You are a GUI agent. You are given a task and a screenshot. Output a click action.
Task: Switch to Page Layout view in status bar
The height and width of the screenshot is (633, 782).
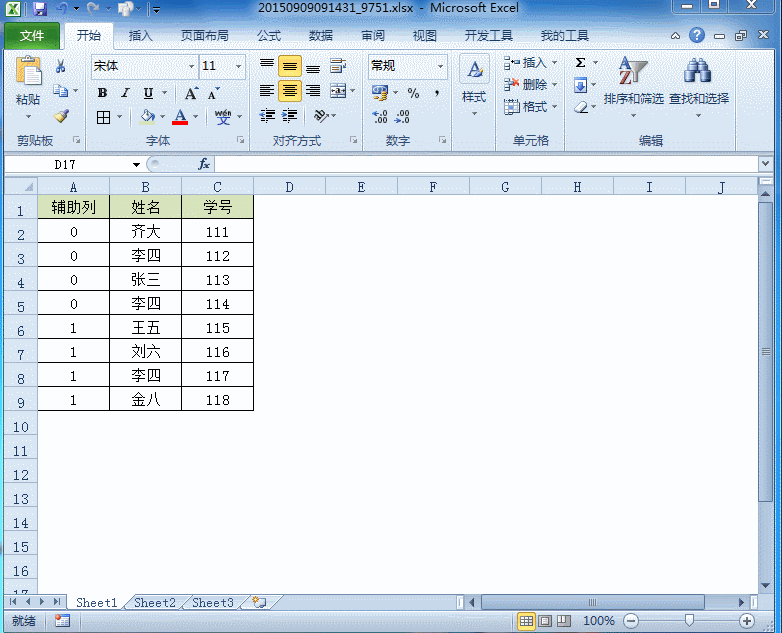[x=545, y=621]
